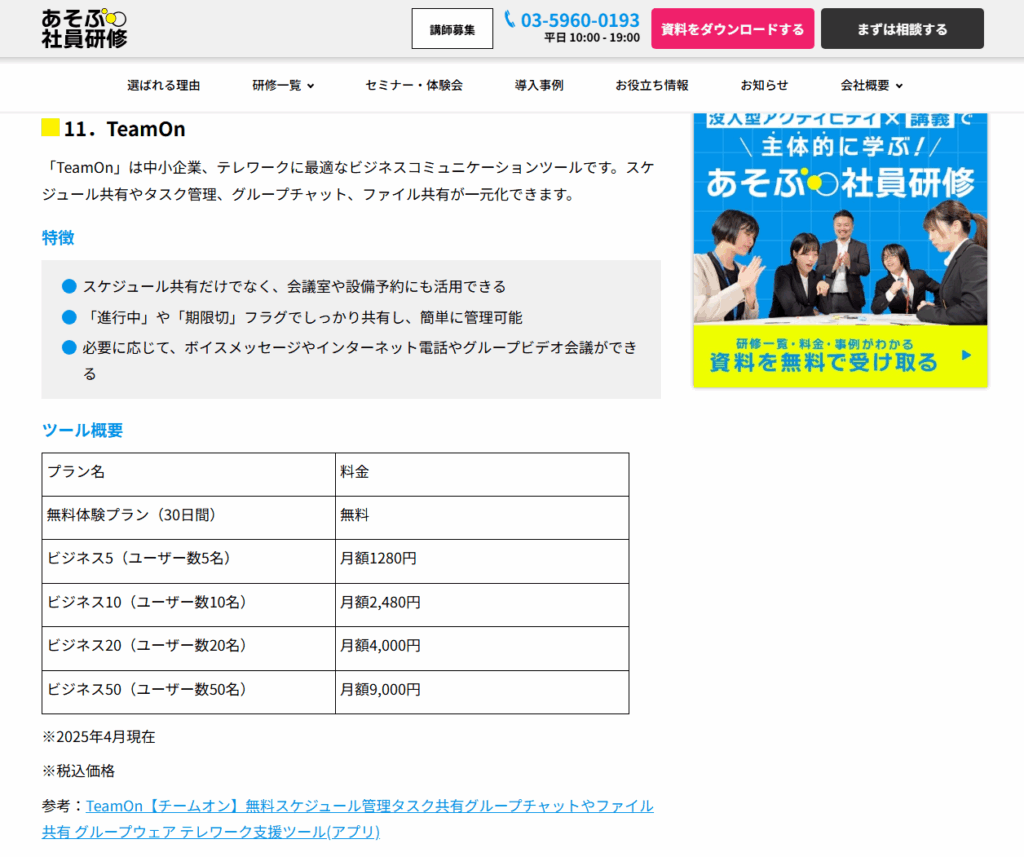
Task: Call the number 03-5960-0193 link
Action: (580, 20)
